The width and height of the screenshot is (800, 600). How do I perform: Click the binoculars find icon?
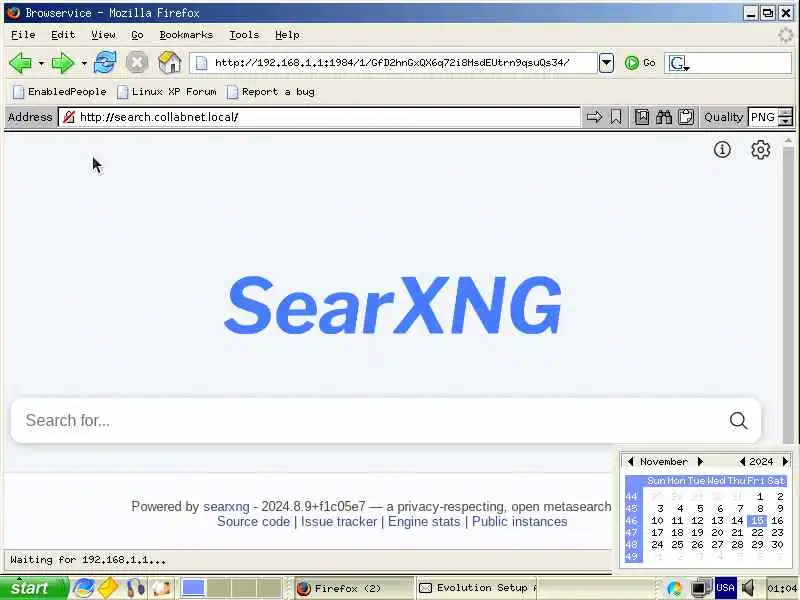tap(664, 117)
